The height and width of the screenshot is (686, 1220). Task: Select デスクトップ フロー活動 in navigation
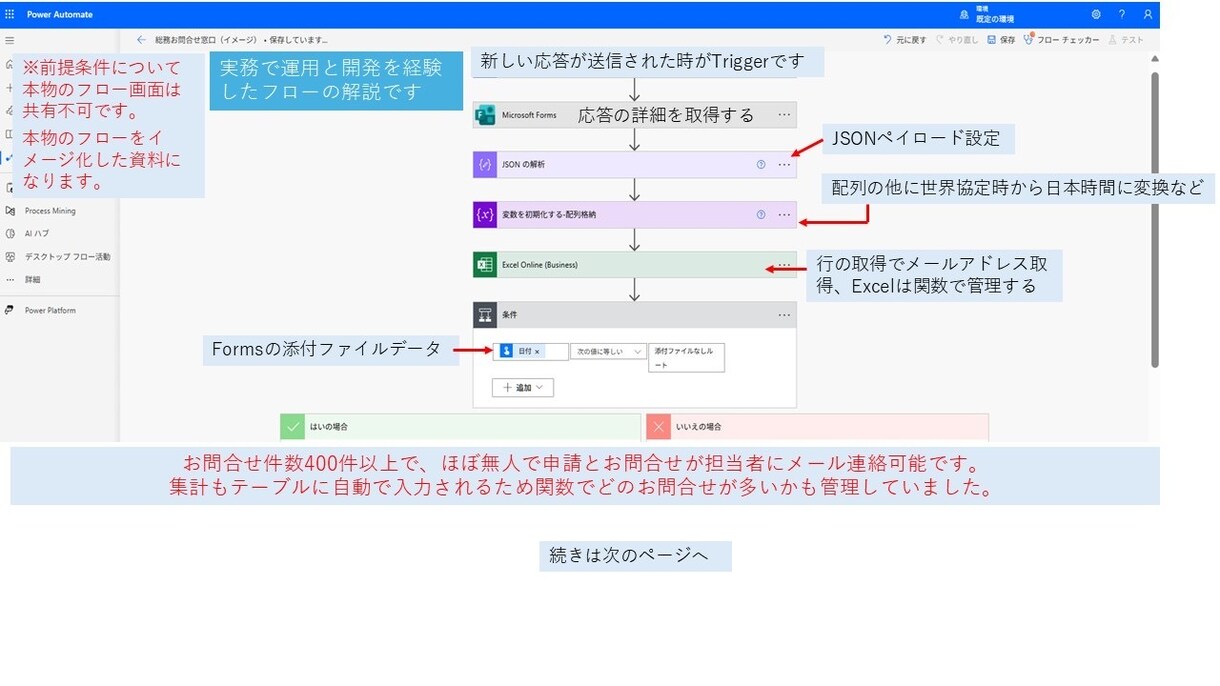[x=68, y=256]
